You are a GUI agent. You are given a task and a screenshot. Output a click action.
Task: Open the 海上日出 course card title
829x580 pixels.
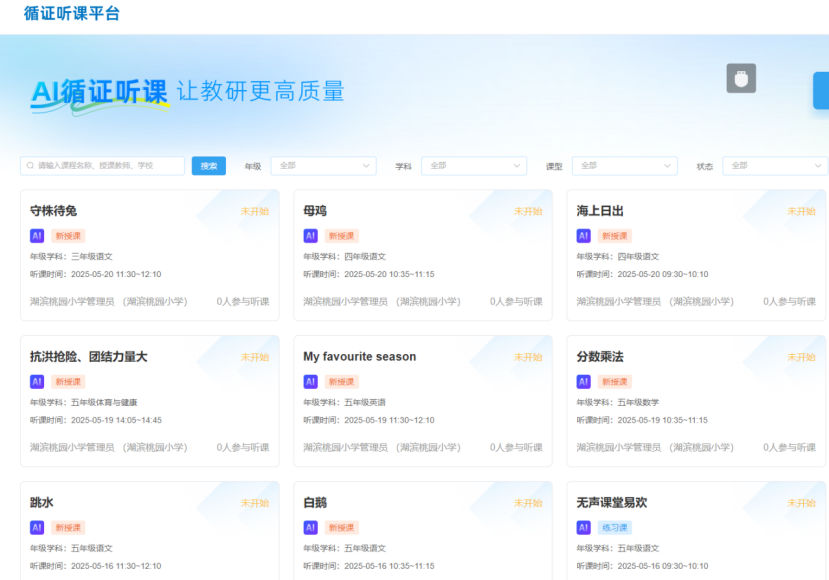pos(600,211)
